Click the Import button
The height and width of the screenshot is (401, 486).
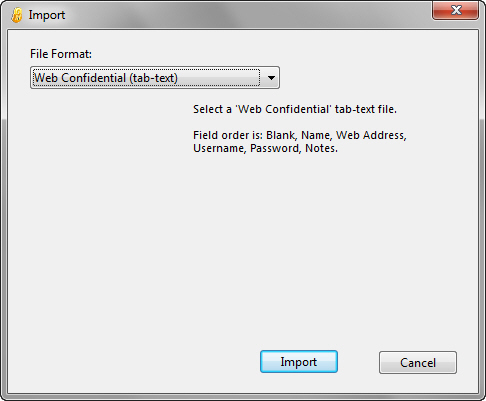(299, 362)
